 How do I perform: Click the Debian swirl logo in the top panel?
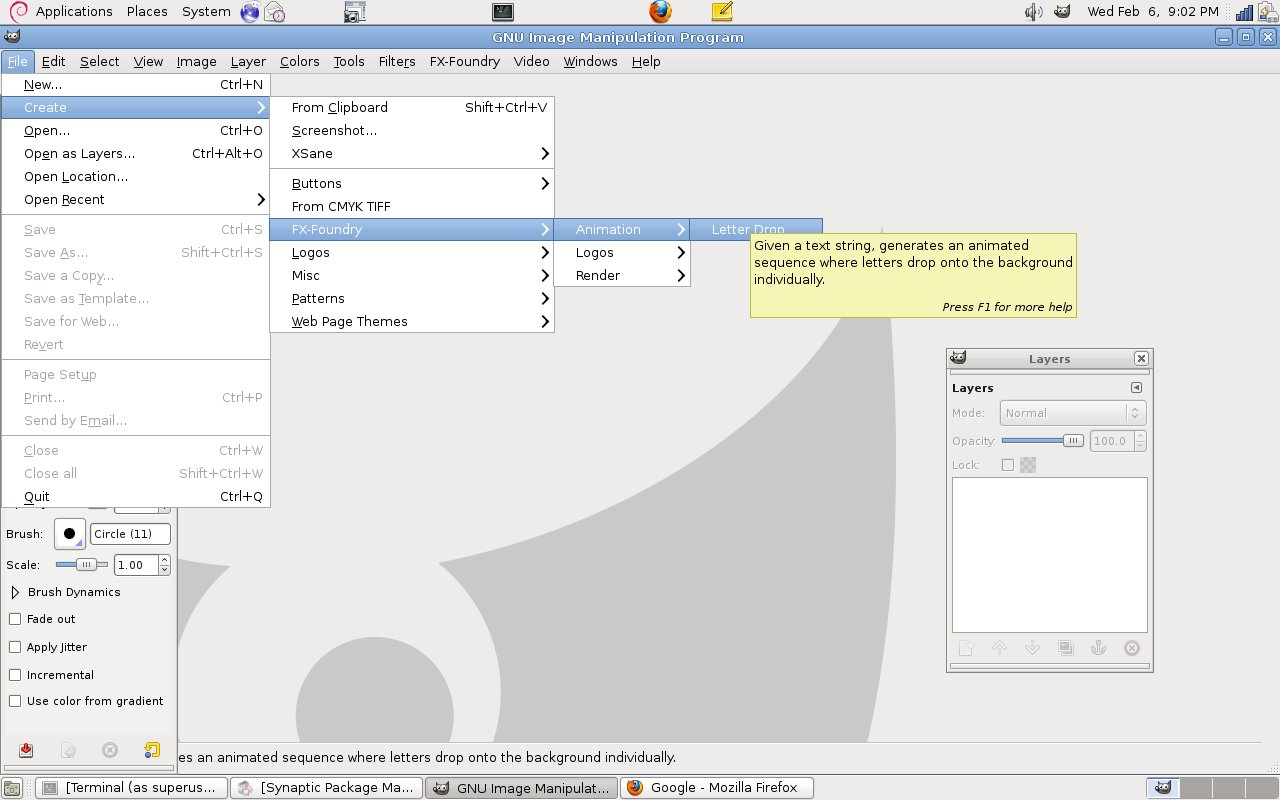pyautogui.click(x=17, y=12)
